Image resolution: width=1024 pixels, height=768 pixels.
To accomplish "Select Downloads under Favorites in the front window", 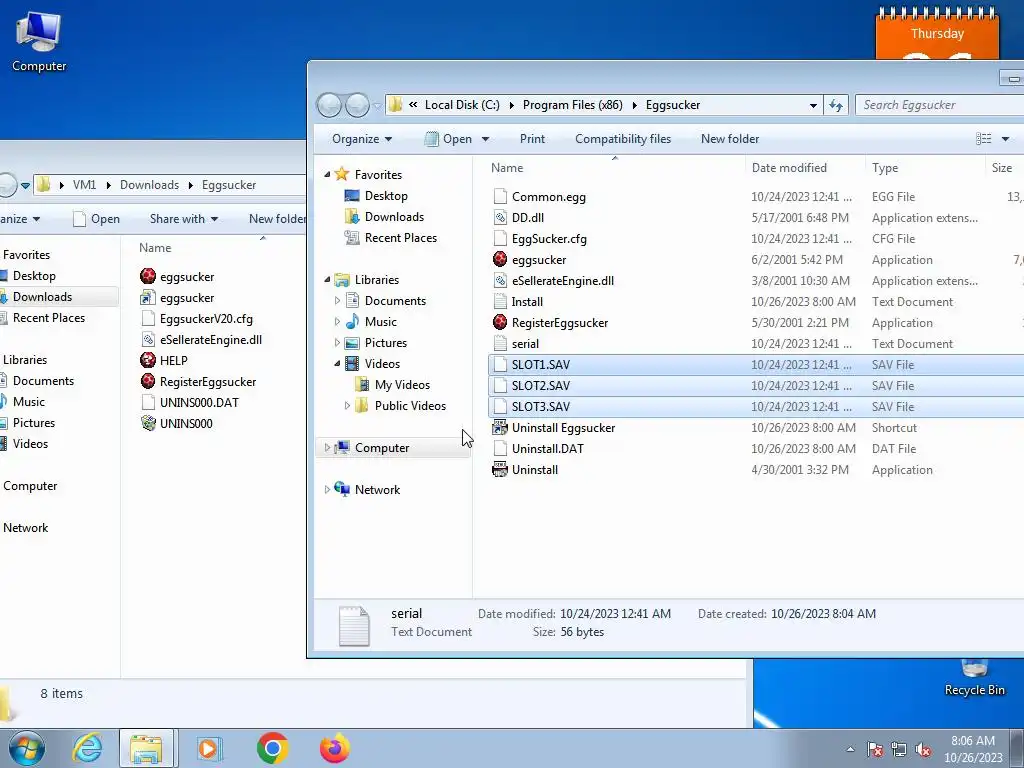I will (x=384, y=217).
